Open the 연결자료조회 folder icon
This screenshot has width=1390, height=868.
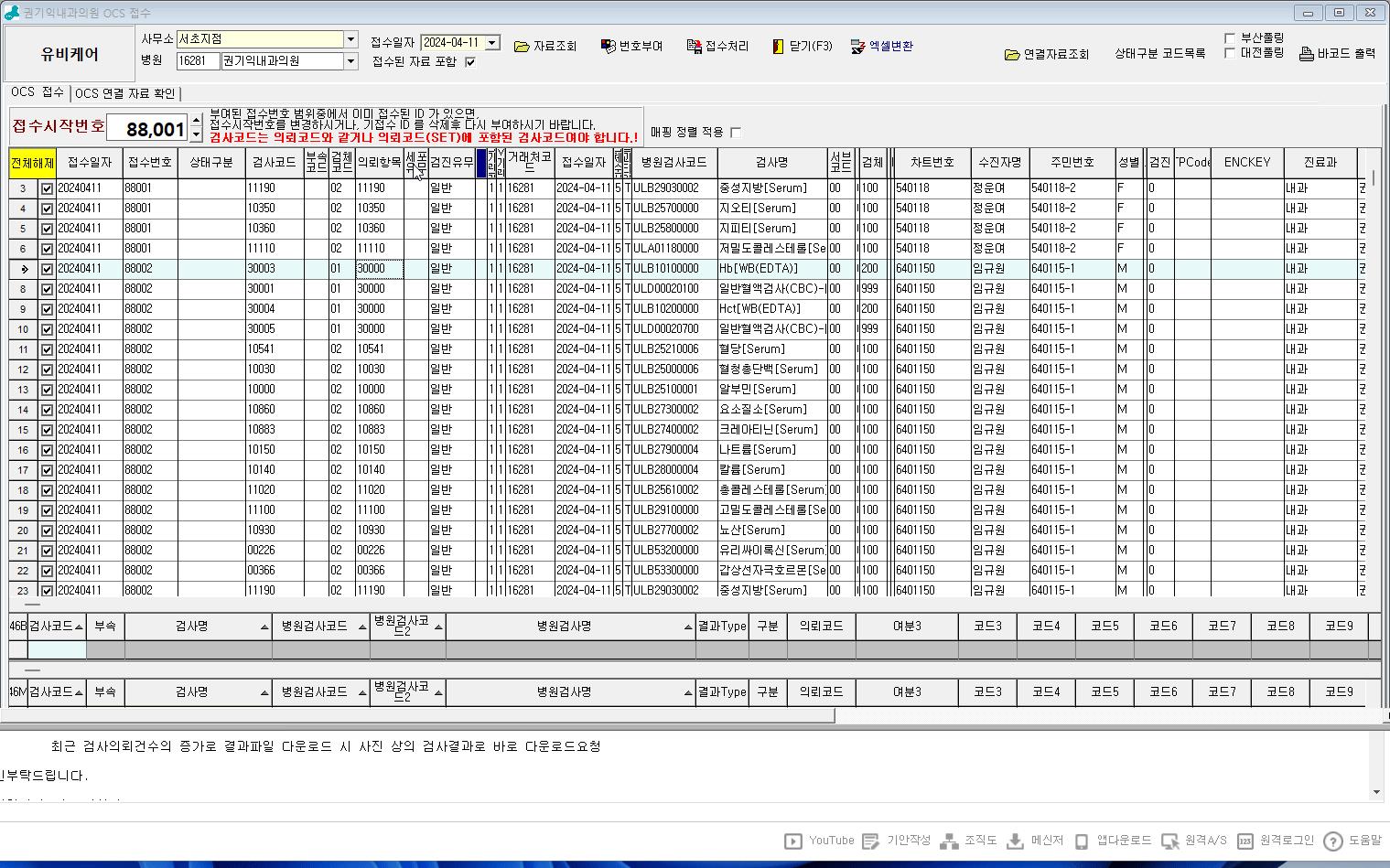[x=1012, y=55]
